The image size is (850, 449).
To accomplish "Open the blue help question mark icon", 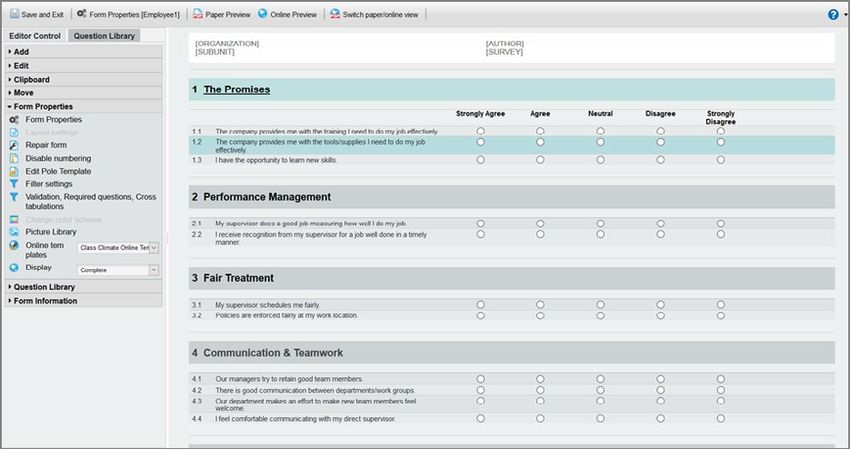I will click(833, 15).
